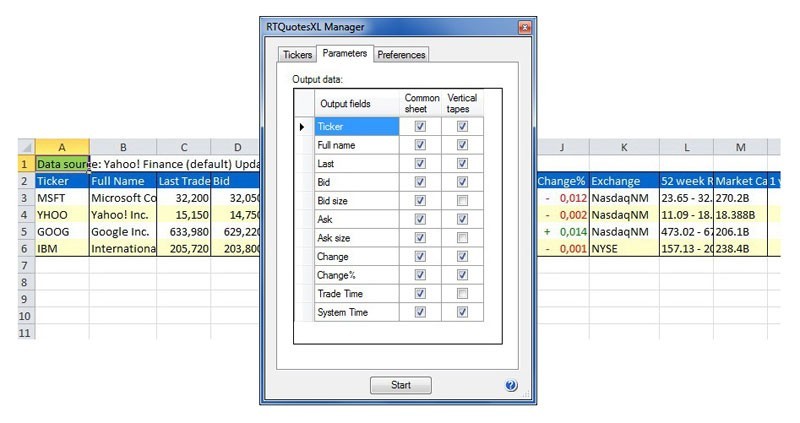Disable Vertical tapes checkbox for Change%
Viewport: 800px width, 423px height.
click(462, 275)
